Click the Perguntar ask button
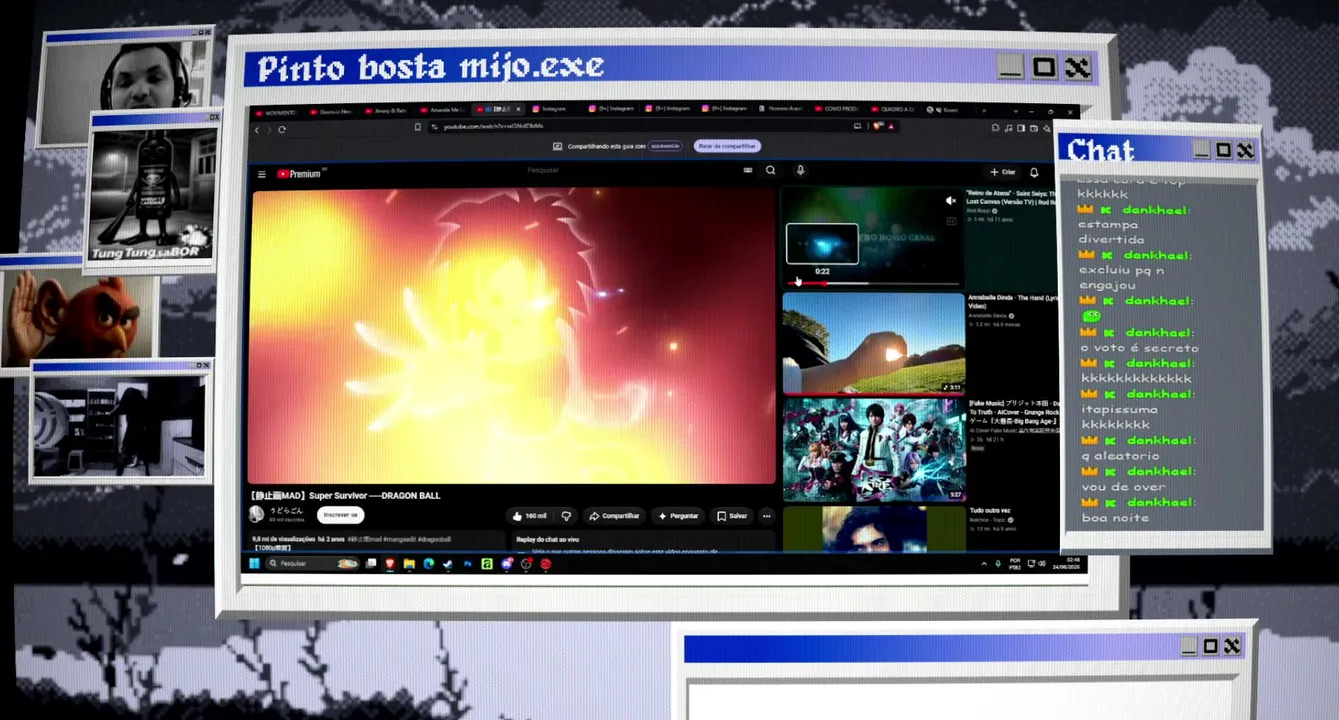The width and height of the screenshot is (1339, 720). [678, 516]
